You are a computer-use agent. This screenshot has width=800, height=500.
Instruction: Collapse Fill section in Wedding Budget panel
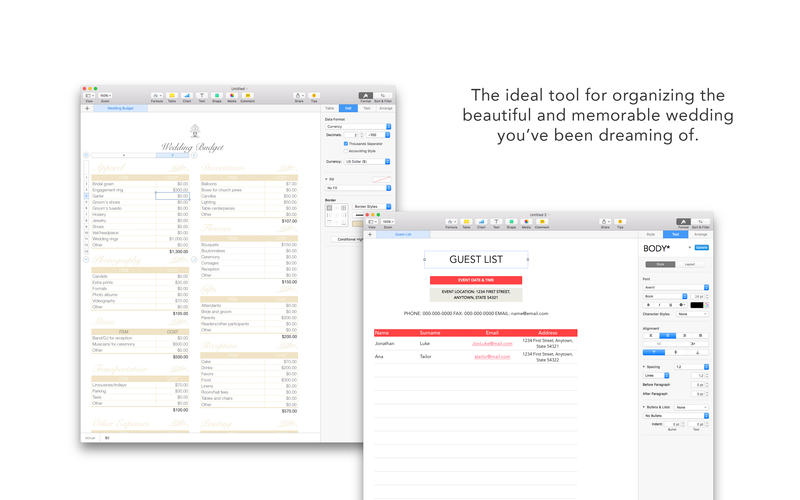click(x=327, y=179)
